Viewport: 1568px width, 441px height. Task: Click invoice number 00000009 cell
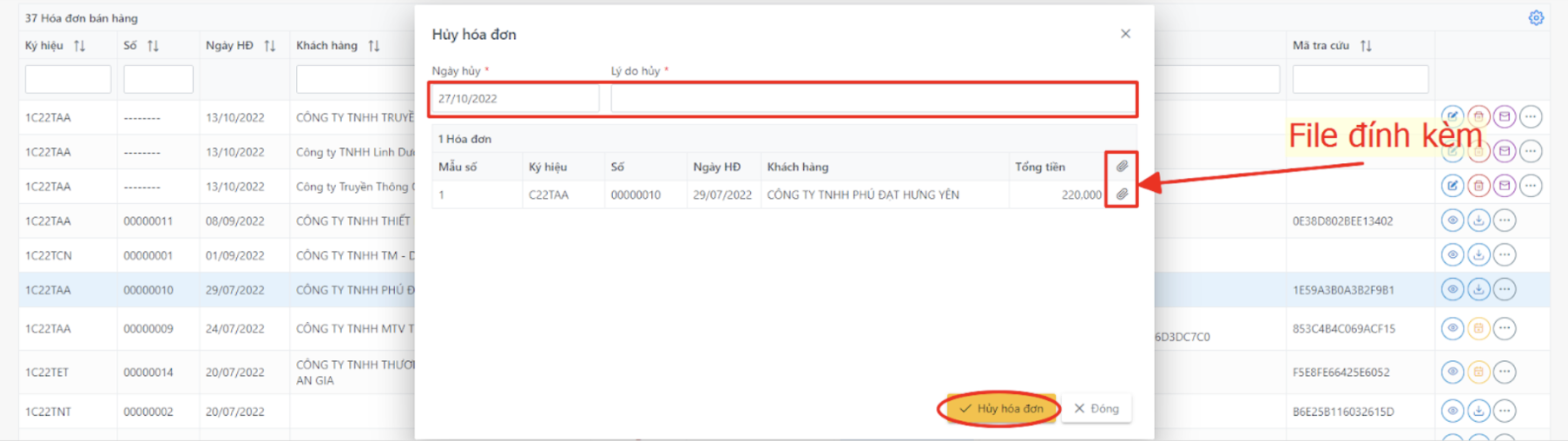(148, 328)
